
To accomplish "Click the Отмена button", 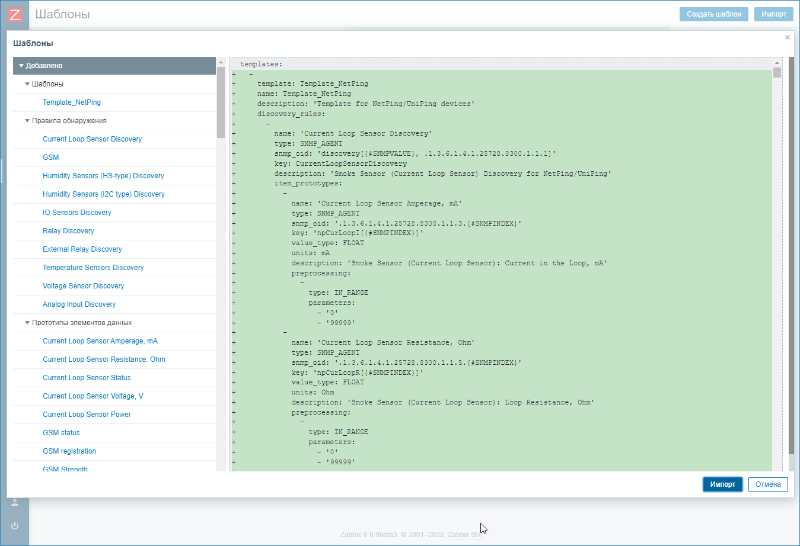I will click(x=768, y=484).
